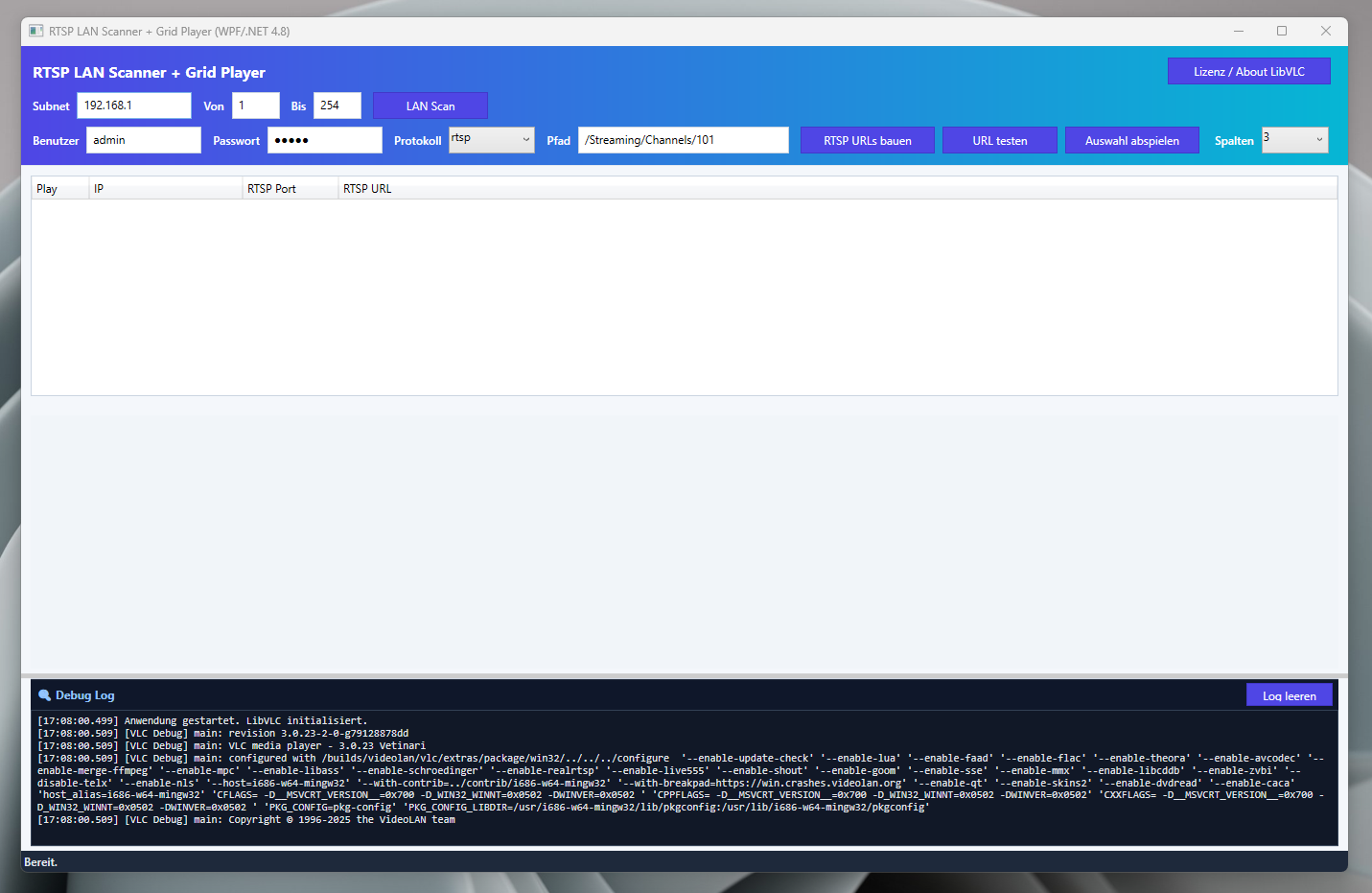Open Lizenz / About LibVLC
The height and width of the screenshot is (893, 1372).
1248,70
